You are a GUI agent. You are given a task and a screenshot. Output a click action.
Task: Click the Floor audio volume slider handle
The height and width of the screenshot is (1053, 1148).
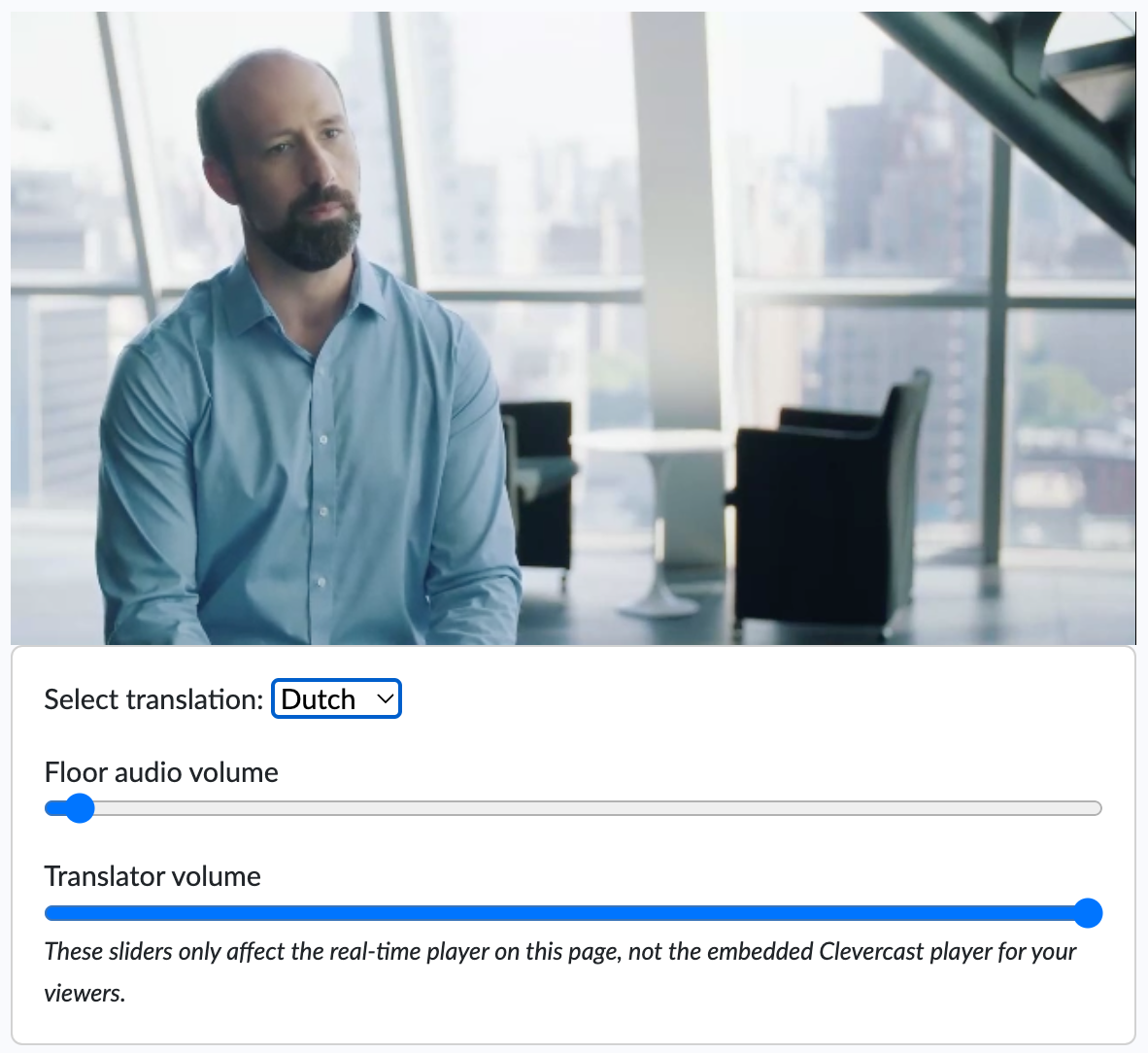click(x=80, y=808)
